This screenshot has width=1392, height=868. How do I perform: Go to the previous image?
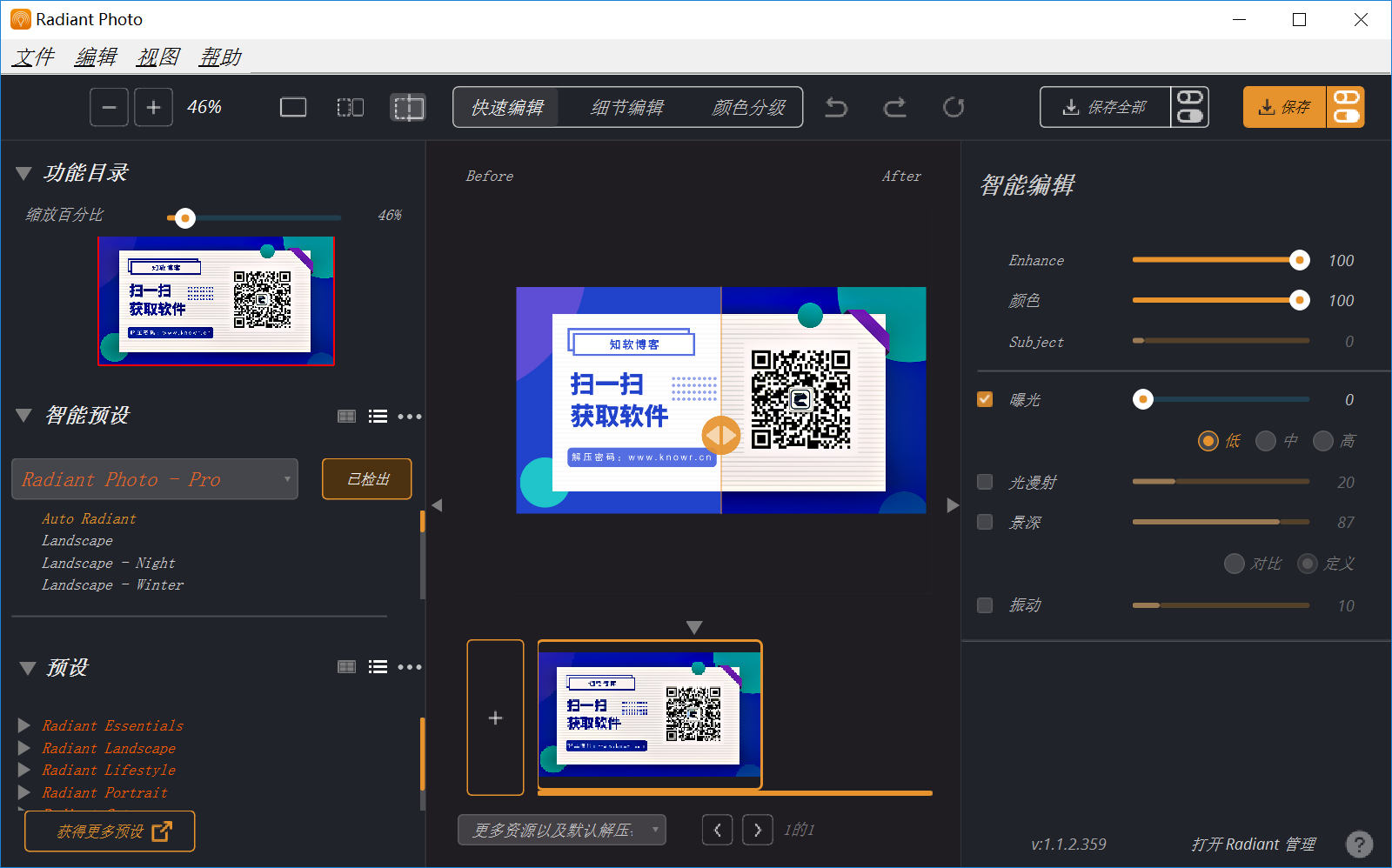(x=717, y=830)
